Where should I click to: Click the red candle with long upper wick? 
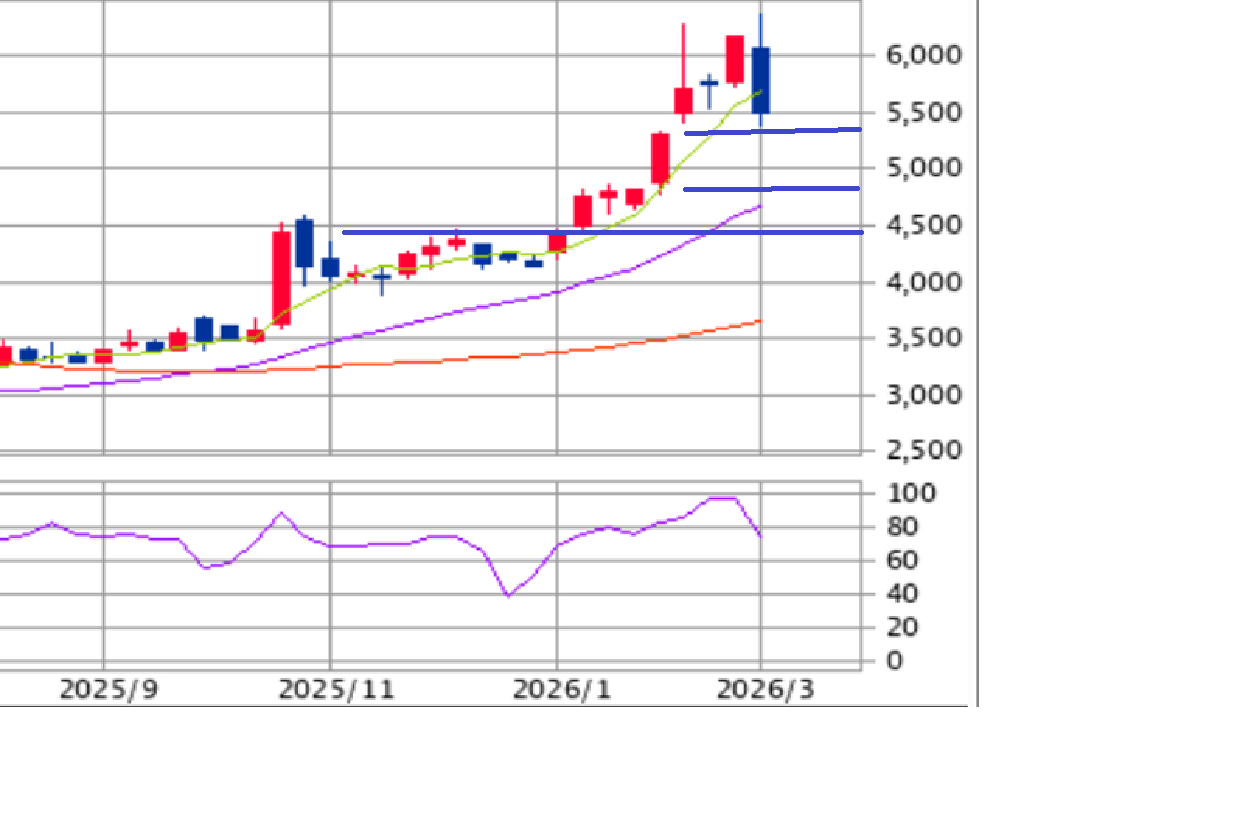tap(683, 100)
